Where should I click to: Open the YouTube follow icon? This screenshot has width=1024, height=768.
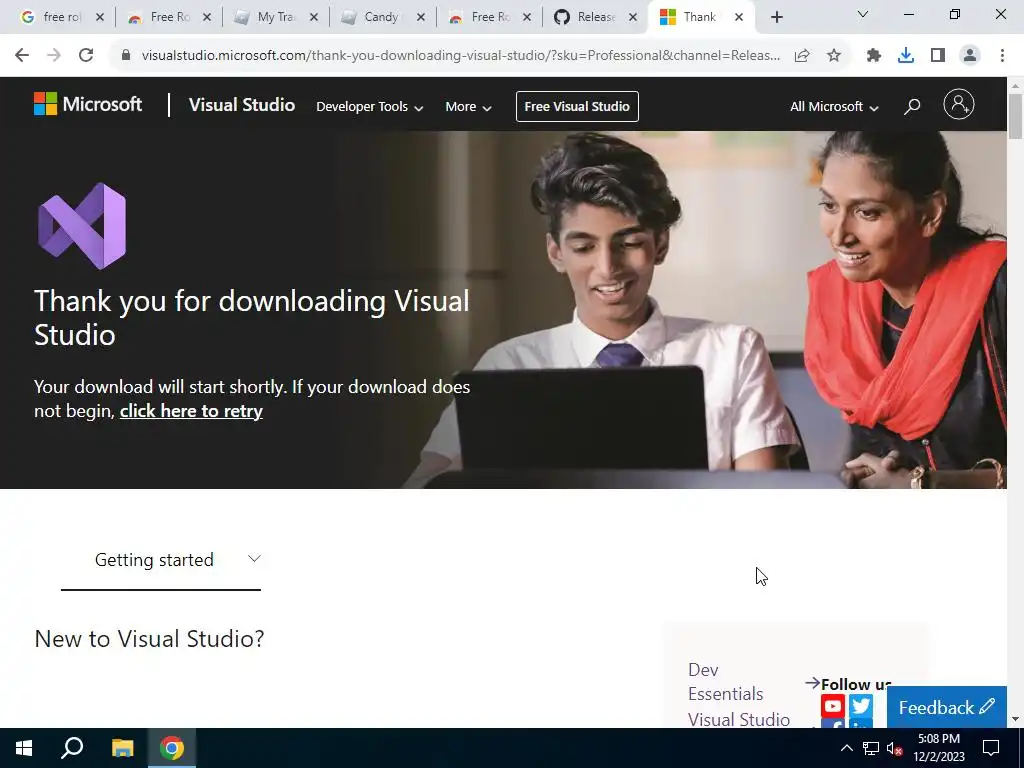pyautogui.click(x=833, y=706)
